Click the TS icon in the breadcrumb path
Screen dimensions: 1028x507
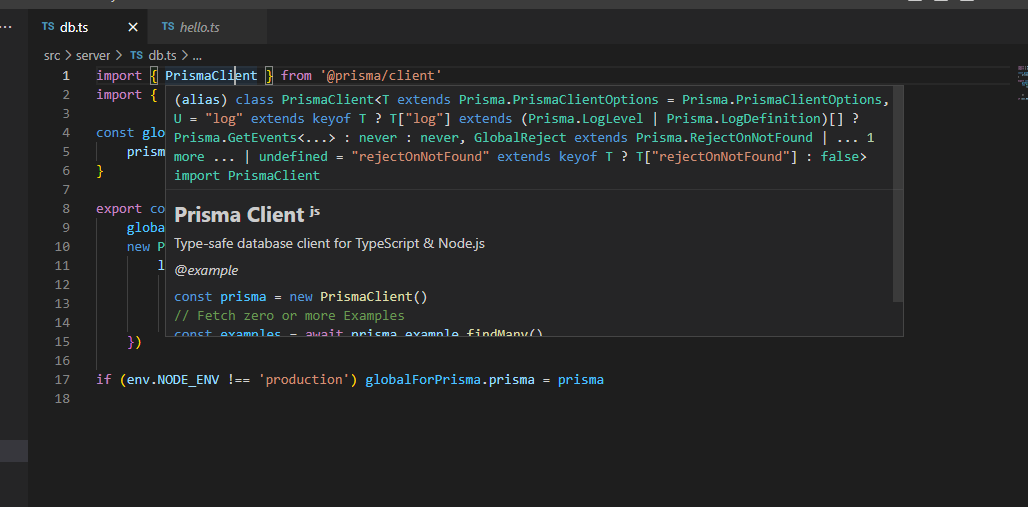click(137, 56)
